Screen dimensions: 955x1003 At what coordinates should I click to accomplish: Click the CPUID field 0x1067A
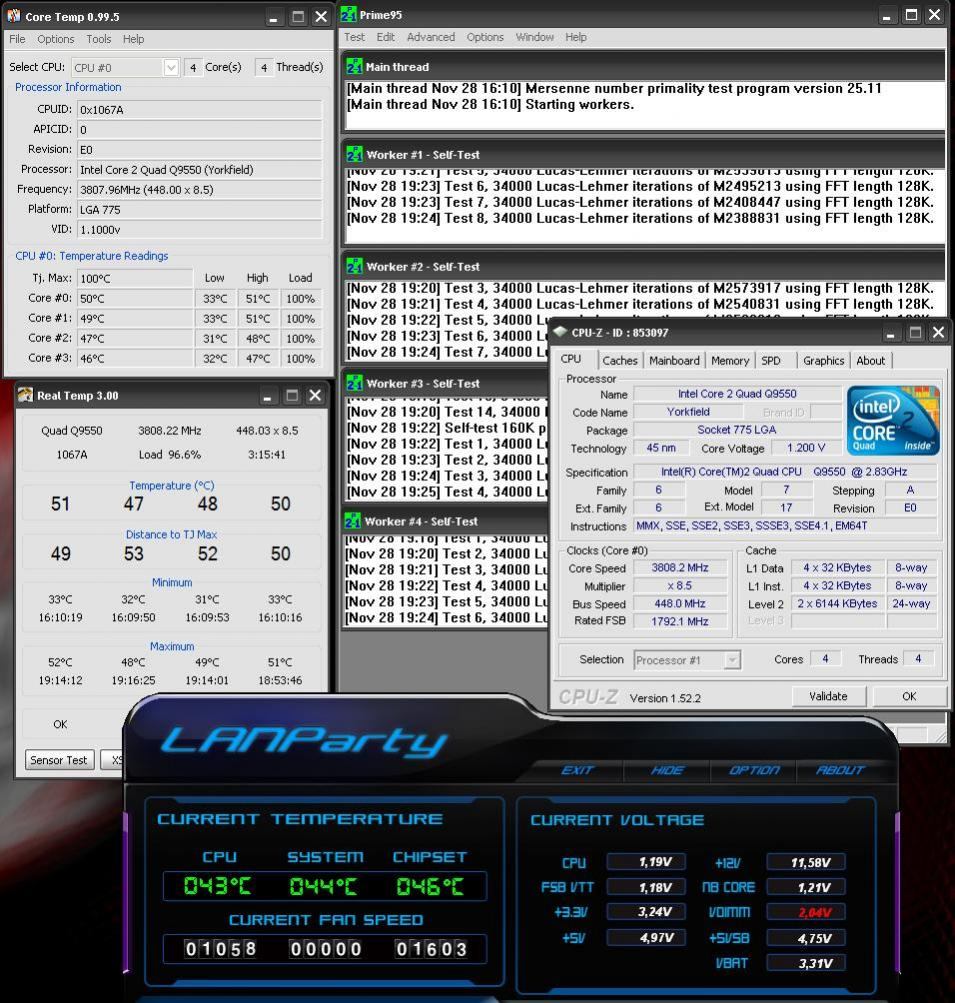199,109
